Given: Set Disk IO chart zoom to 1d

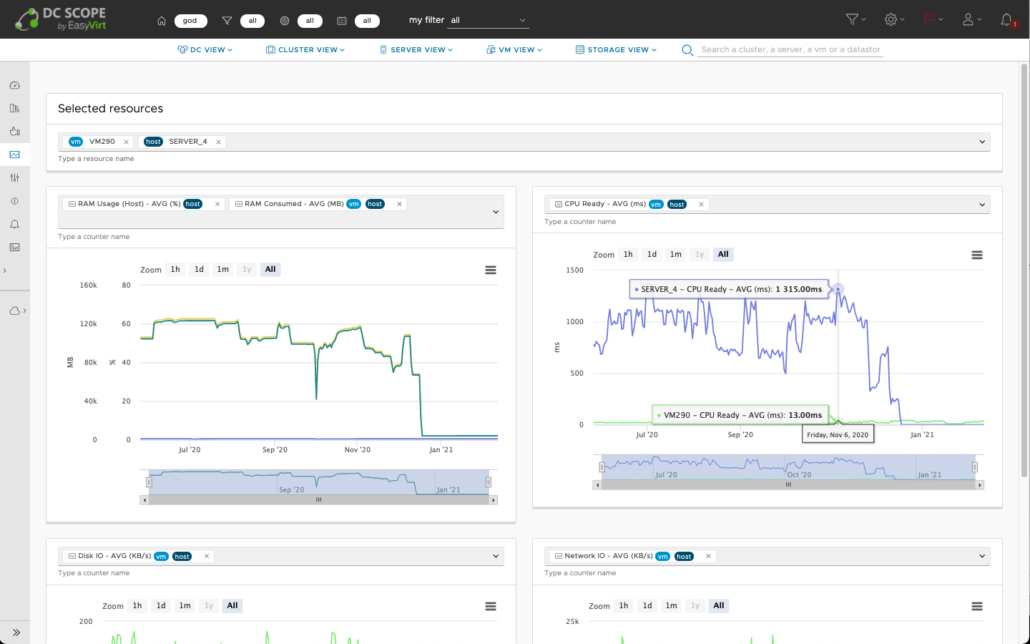Looking at the screenshot, I should pos(161,606).
